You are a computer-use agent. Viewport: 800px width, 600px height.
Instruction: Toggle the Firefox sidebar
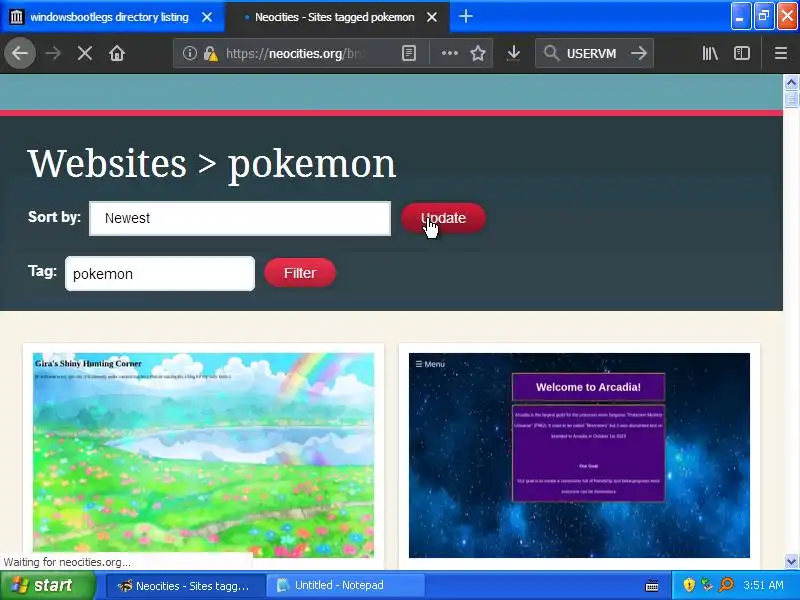click(741, 53)
